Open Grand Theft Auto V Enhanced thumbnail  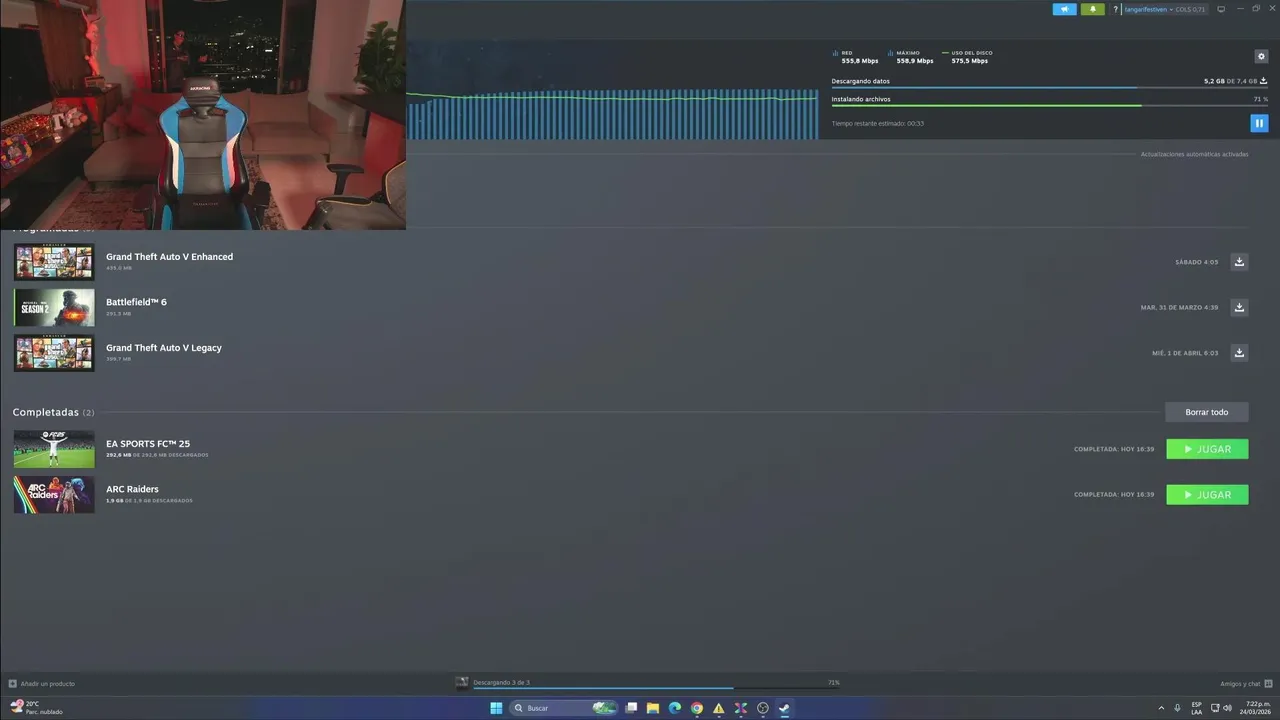54,262
